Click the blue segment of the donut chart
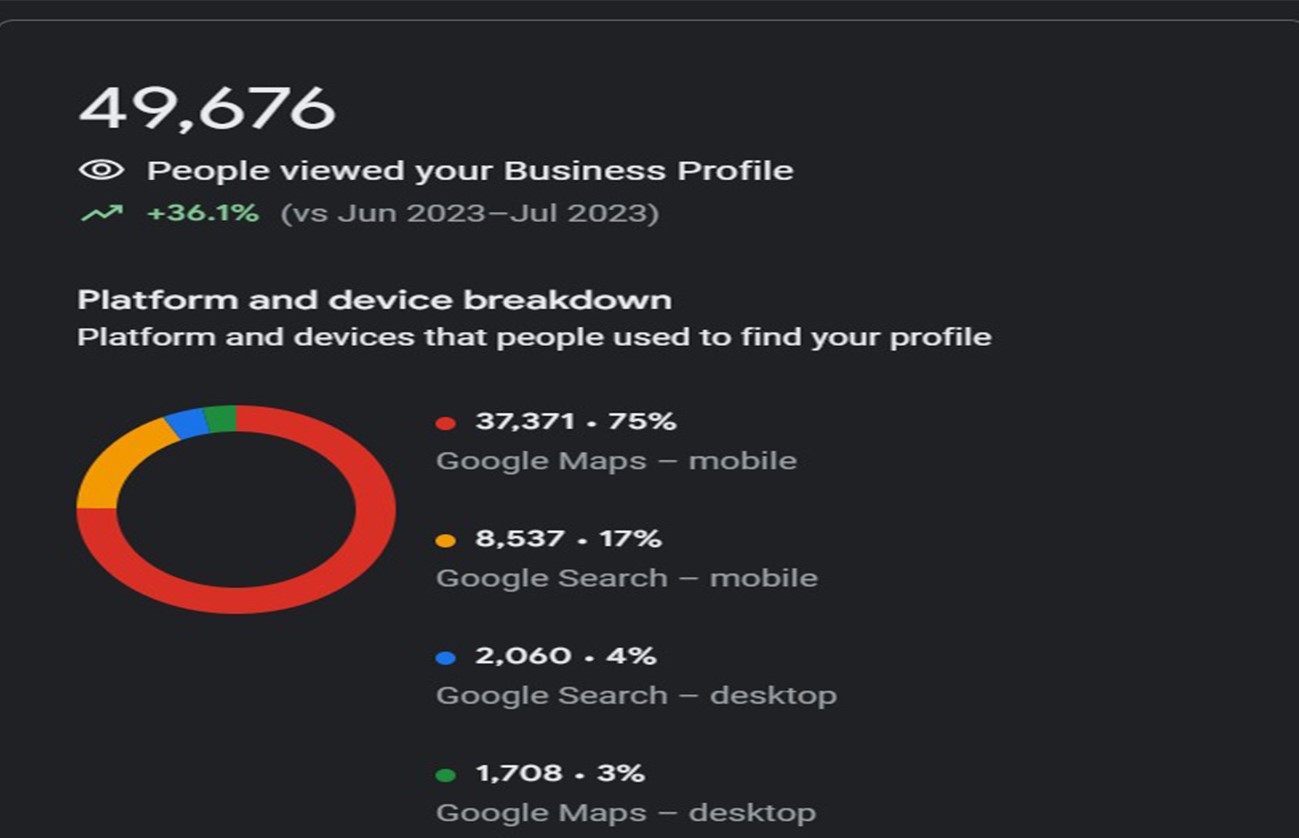The height and width of the screenshot is (838, 1299). [x=186, y=424]
